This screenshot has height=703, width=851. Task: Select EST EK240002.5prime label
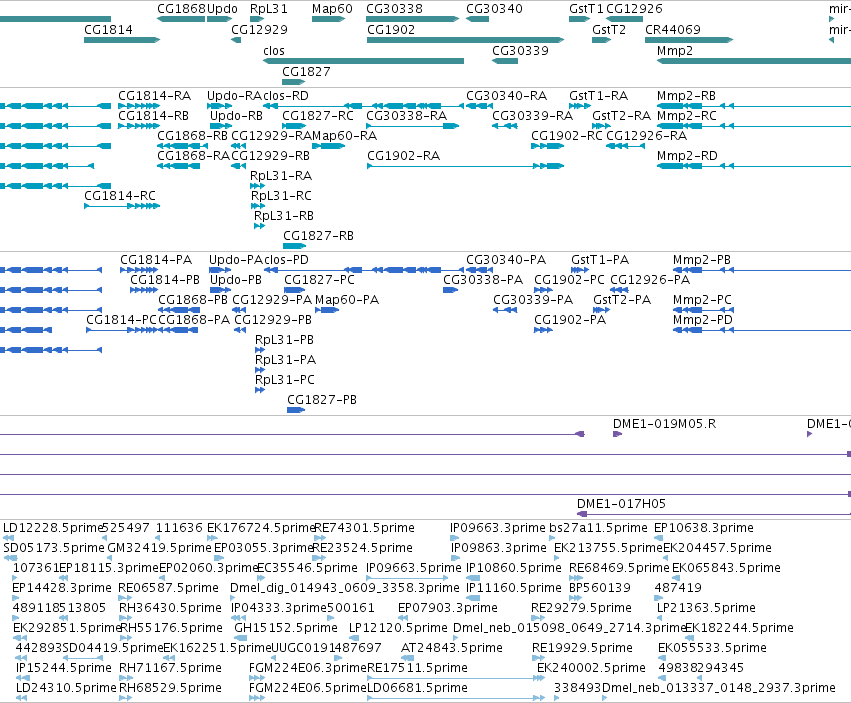(592, 668)
